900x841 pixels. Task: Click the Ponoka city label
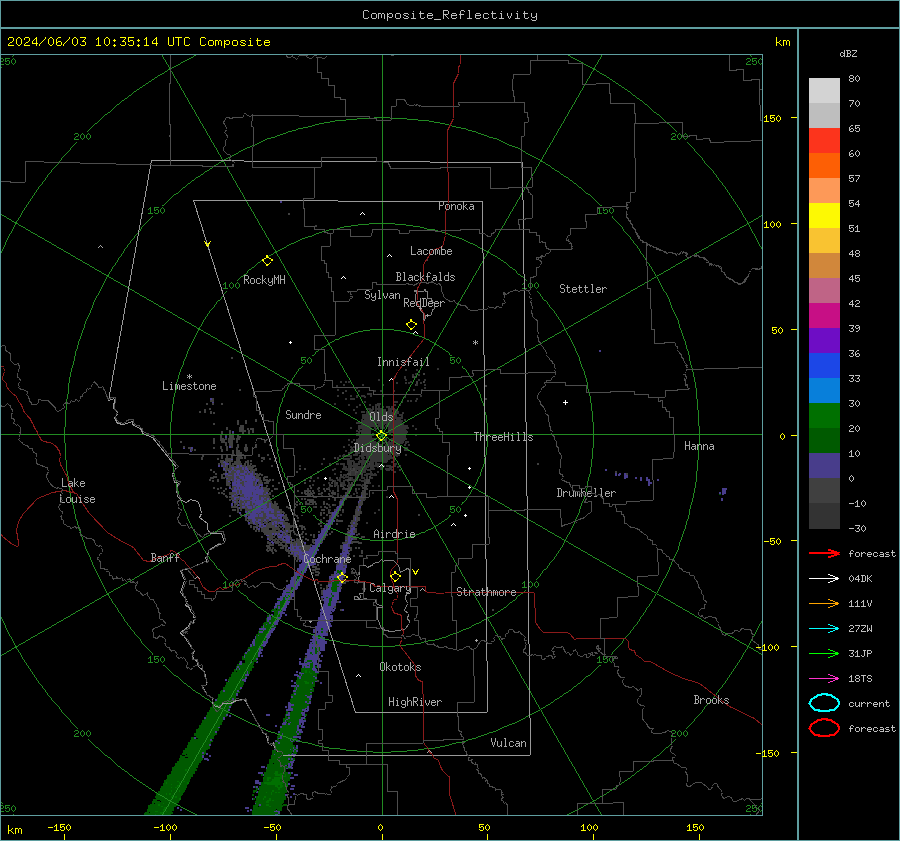[x=456, y=206]
